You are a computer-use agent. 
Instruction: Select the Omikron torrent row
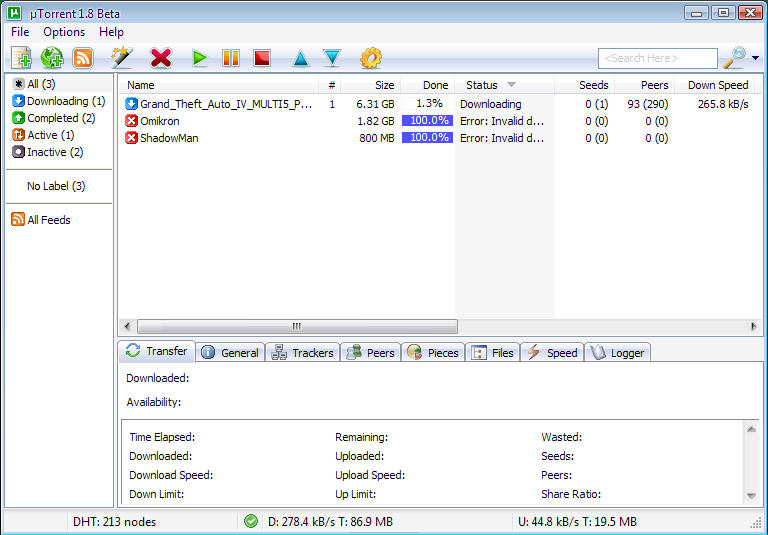pyautogui.click(x=440, y=121)
